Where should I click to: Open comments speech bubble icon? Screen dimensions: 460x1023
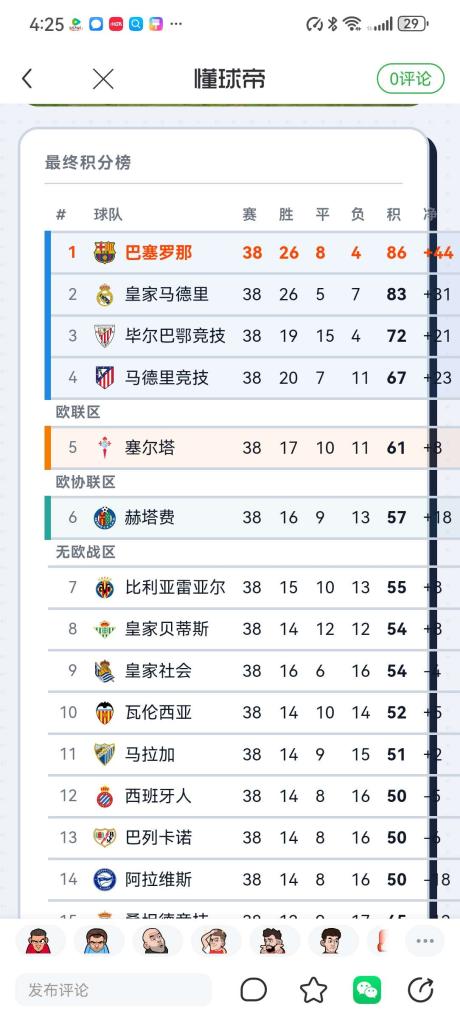tap(253, 990)
